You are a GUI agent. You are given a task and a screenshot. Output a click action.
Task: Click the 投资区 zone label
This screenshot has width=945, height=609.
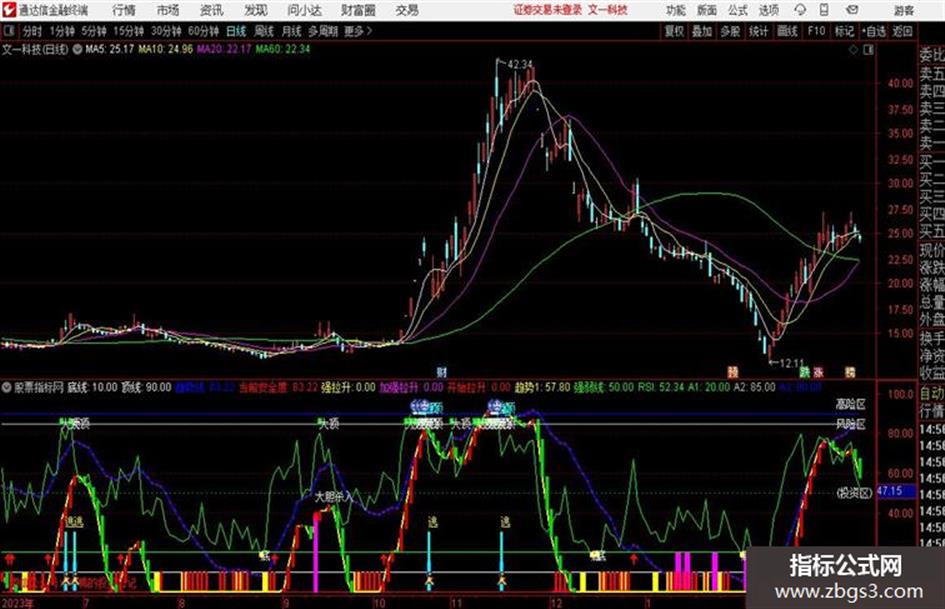pos(855,493)
